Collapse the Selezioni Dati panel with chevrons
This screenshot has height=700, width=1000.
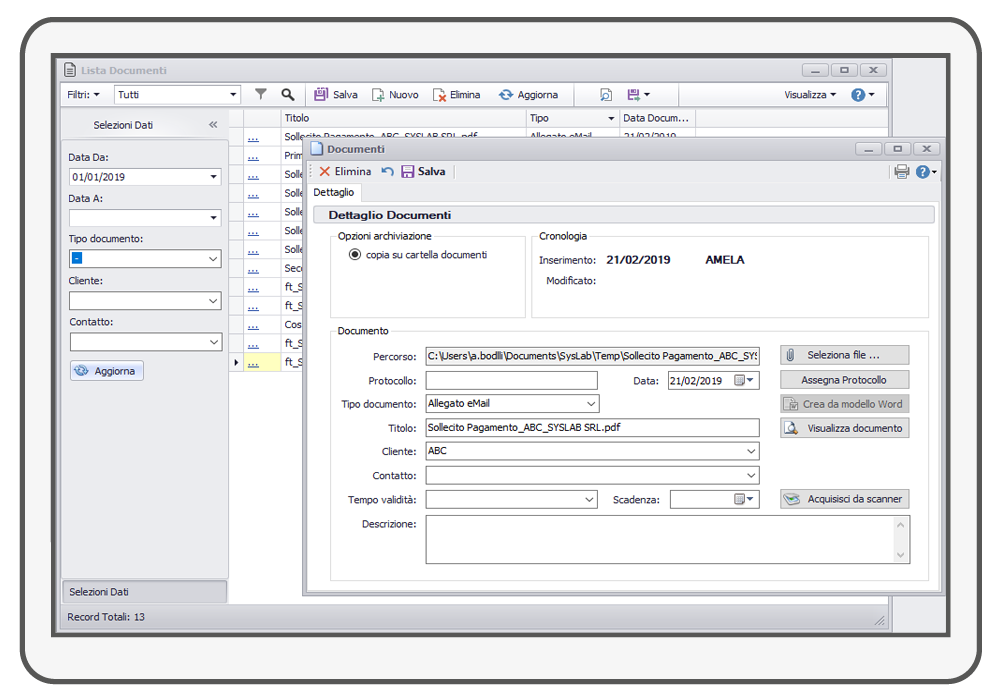pyautogui.click(x=213, y=125)
